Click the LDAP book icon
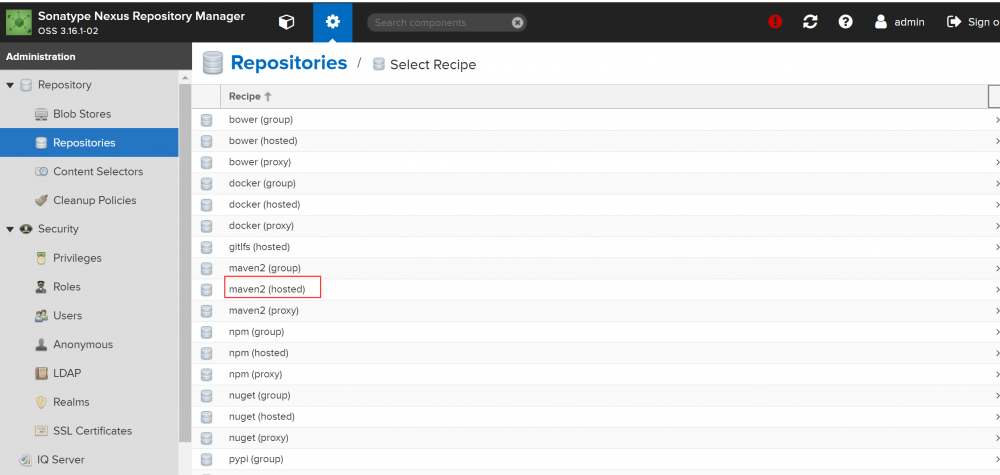Image resolution: width=1000 pixels, height=475 pixels. pyautogui.click(x=41, y=373)
